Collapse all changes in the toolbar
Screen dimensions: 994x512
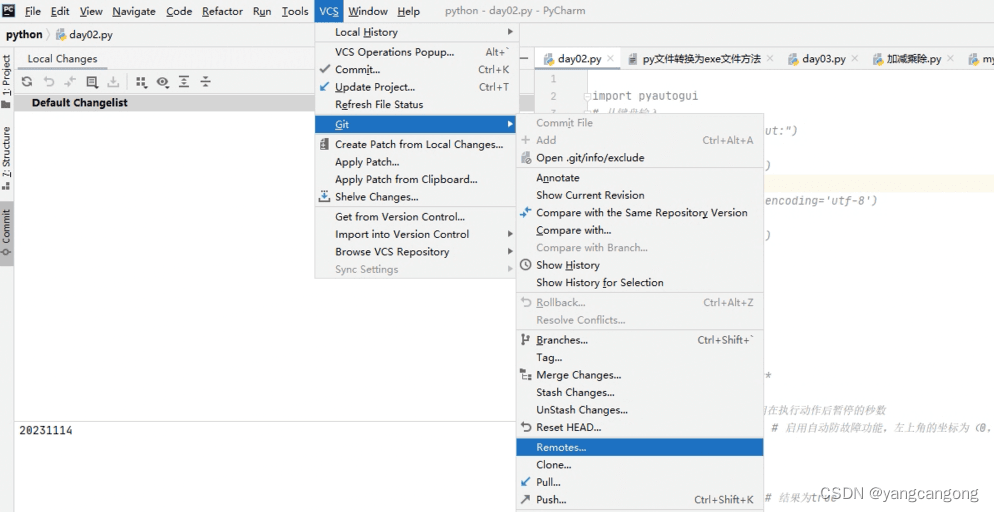point(205,82)
